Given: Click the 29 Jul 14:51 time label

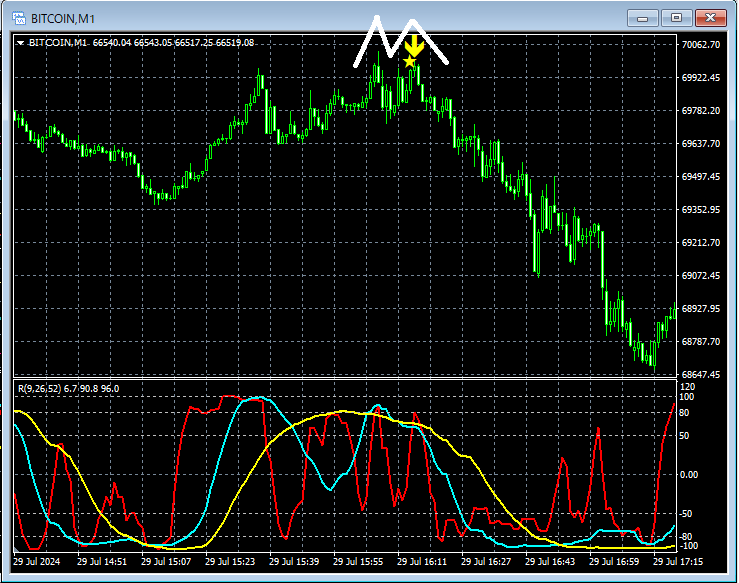Looking at the screenshot, I should (x=102, y=562).
